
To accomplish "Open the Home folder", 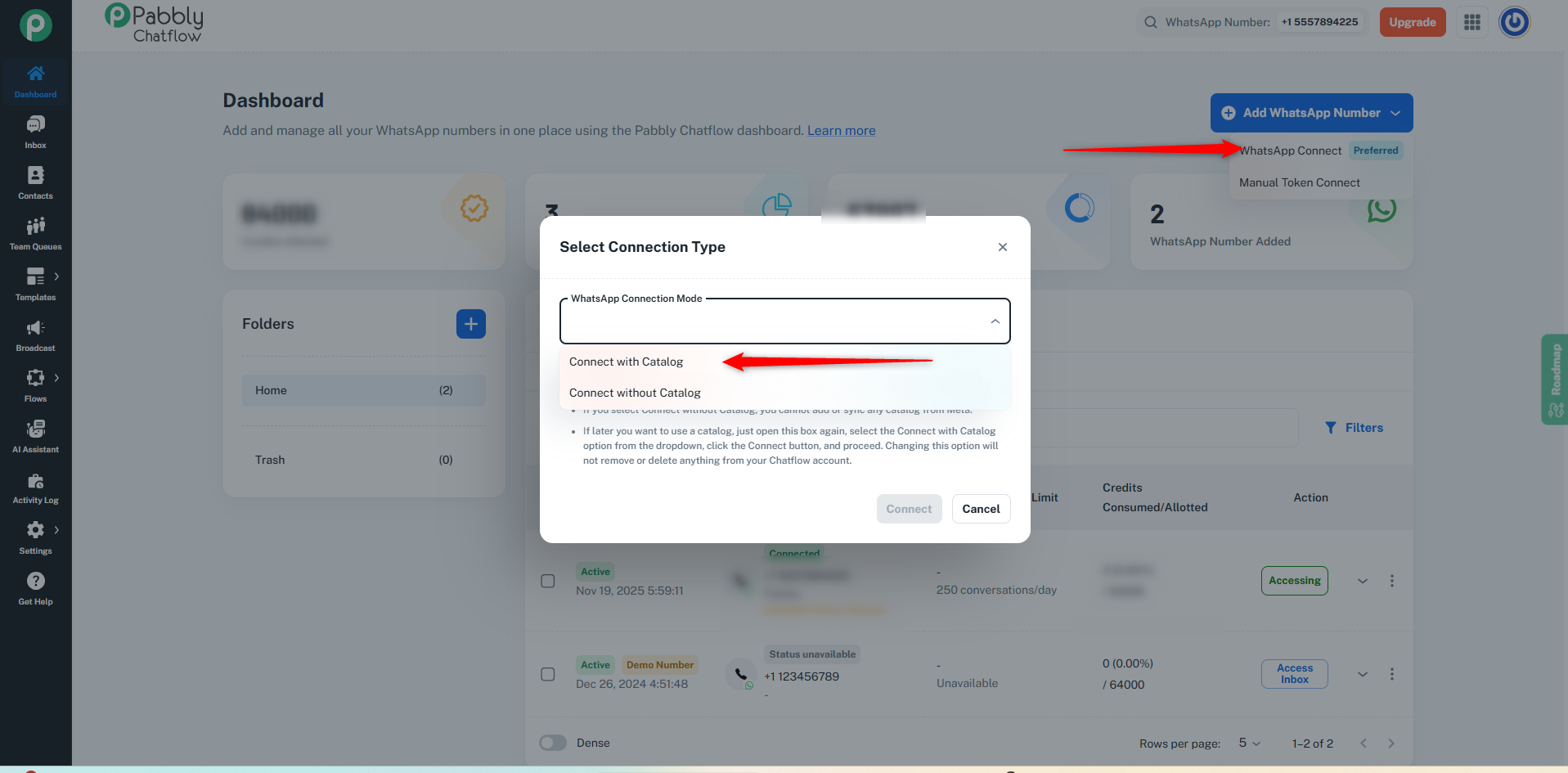I will 364,390.
